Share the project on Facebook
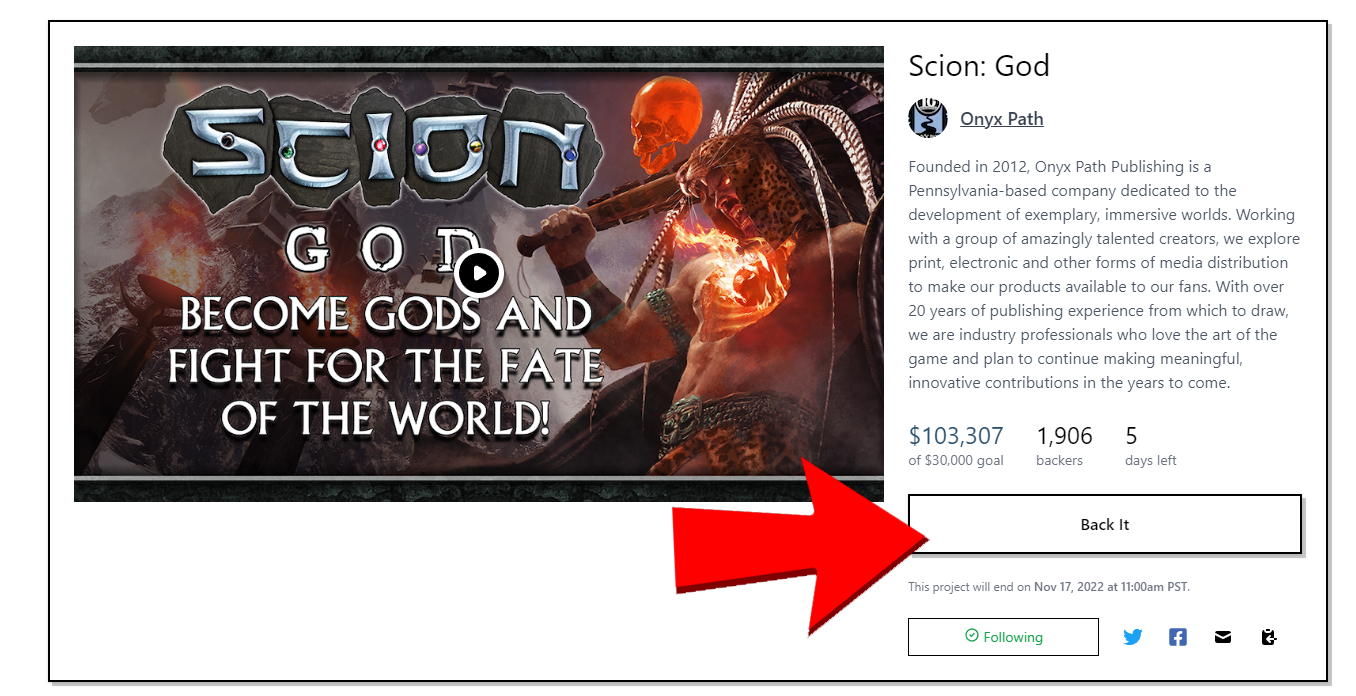1356x696 pixels. 1178,637
